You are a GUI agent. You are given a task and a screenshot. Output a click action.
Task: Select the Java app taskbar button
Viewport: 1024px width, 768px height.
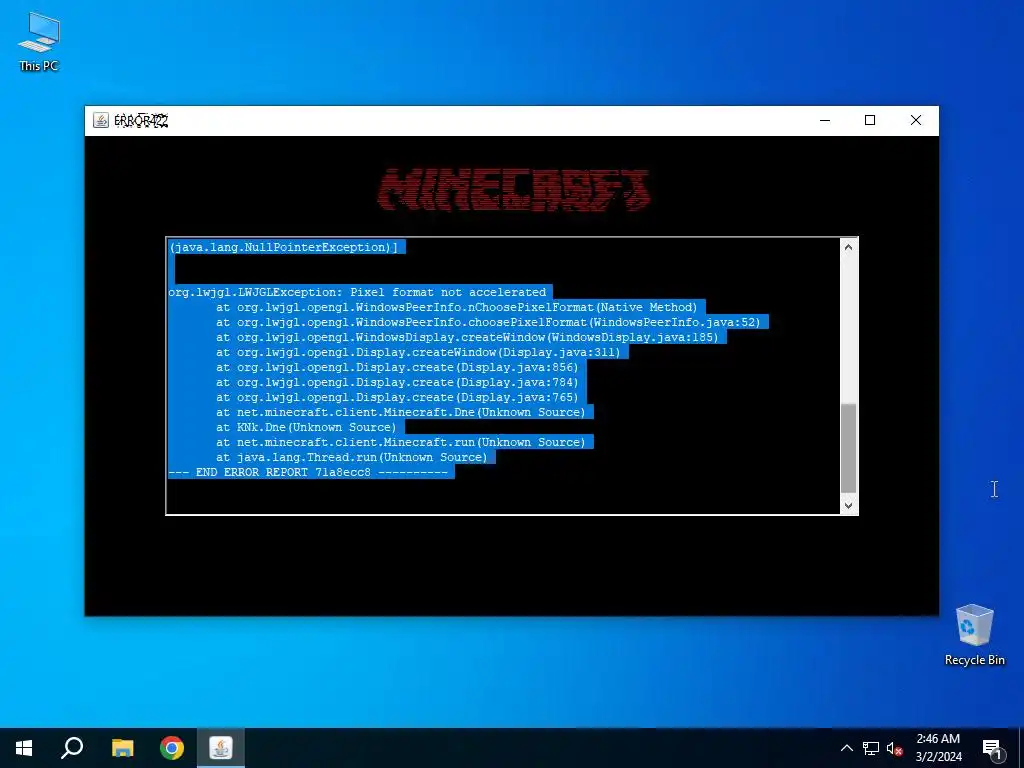coord(221,748)
